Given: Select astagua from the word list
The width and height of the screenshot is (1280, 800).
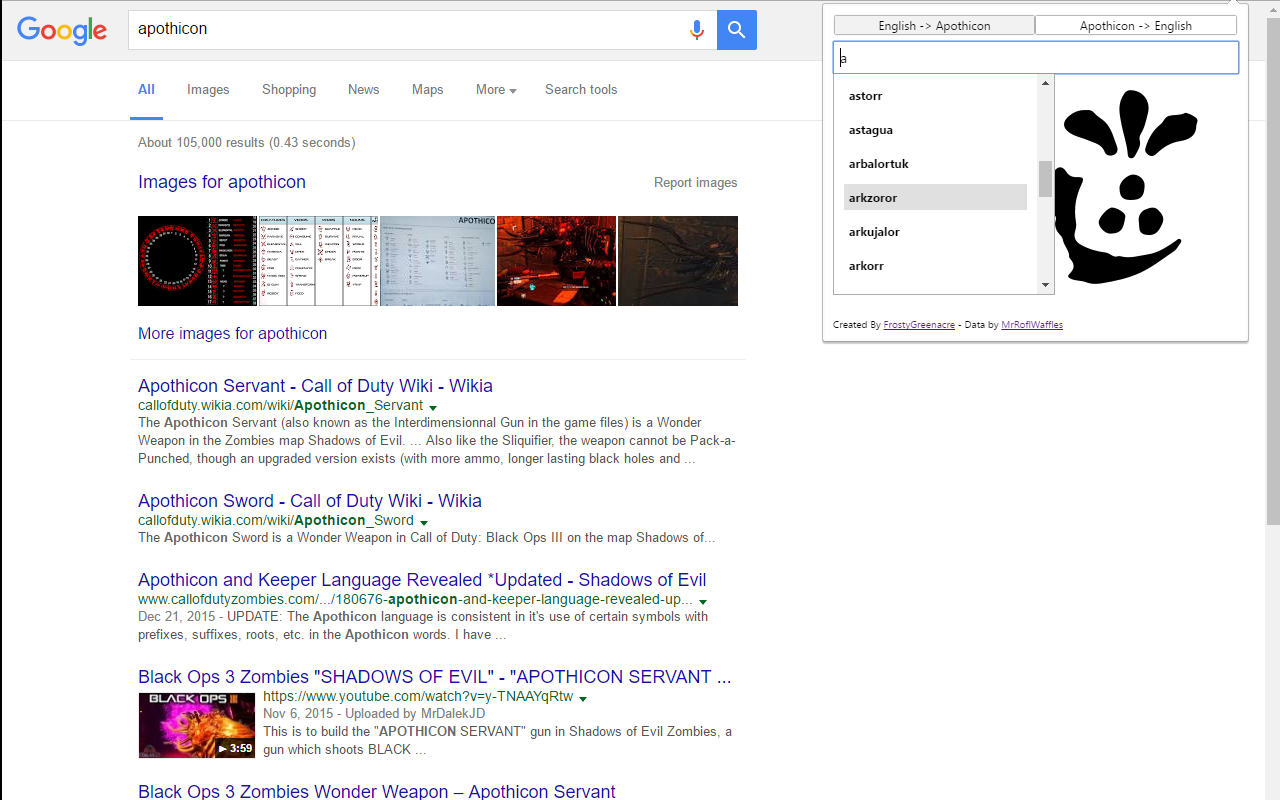Looking at the screenshot, I should (x=935, y=130).
